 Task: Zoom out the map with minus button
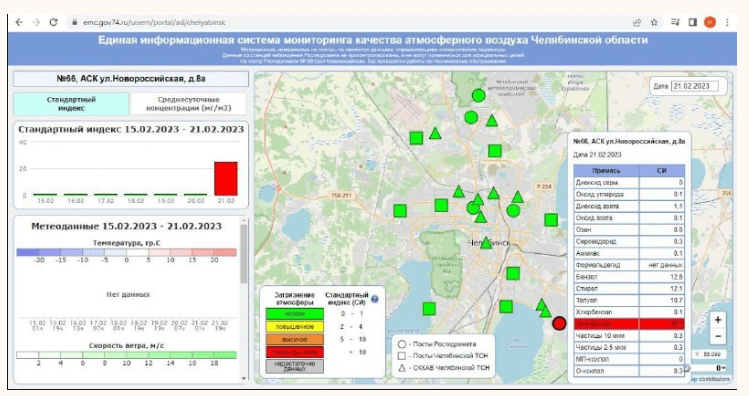pos(718,336)
